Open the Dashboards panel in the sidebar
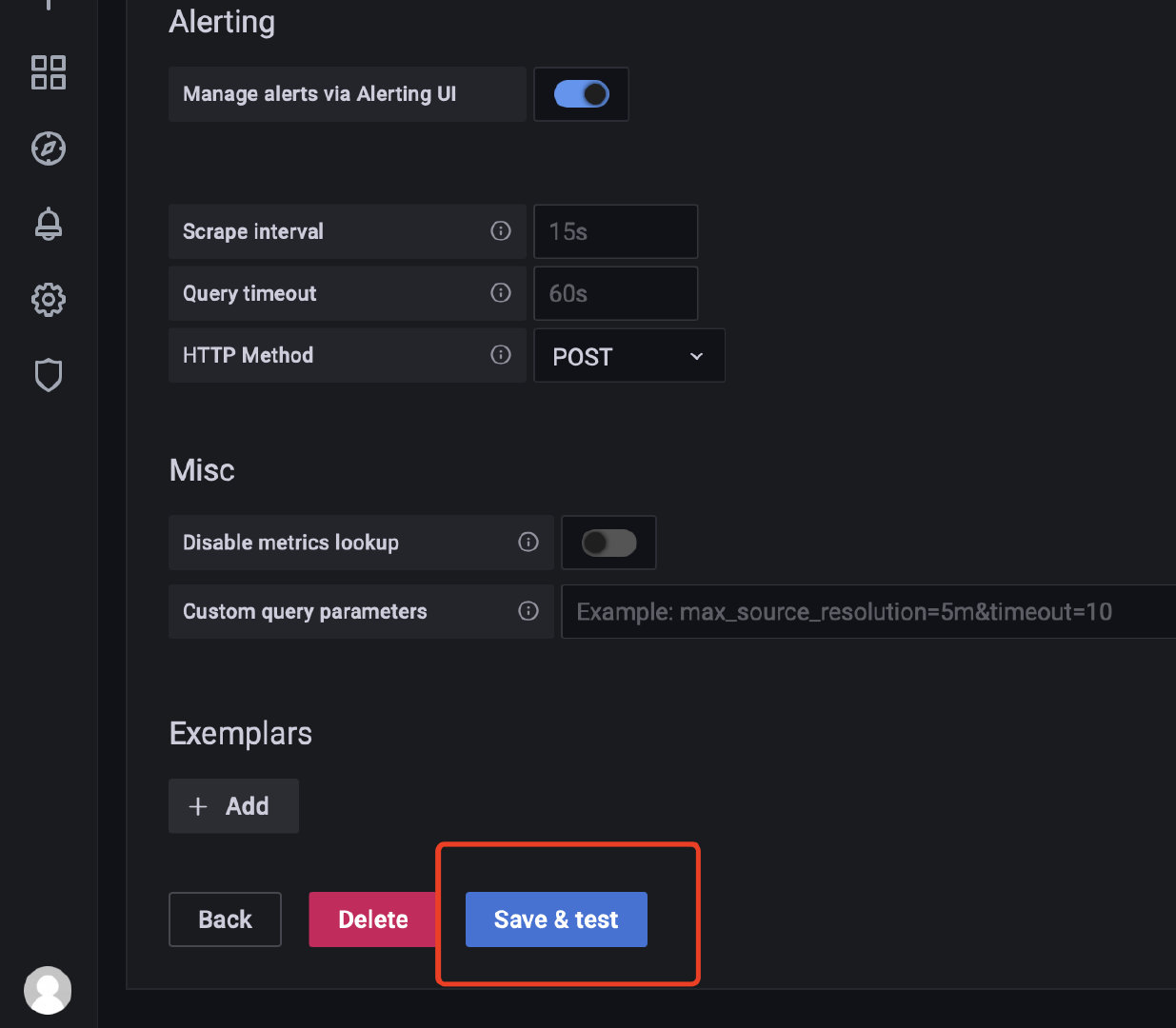 coord(49,72)
